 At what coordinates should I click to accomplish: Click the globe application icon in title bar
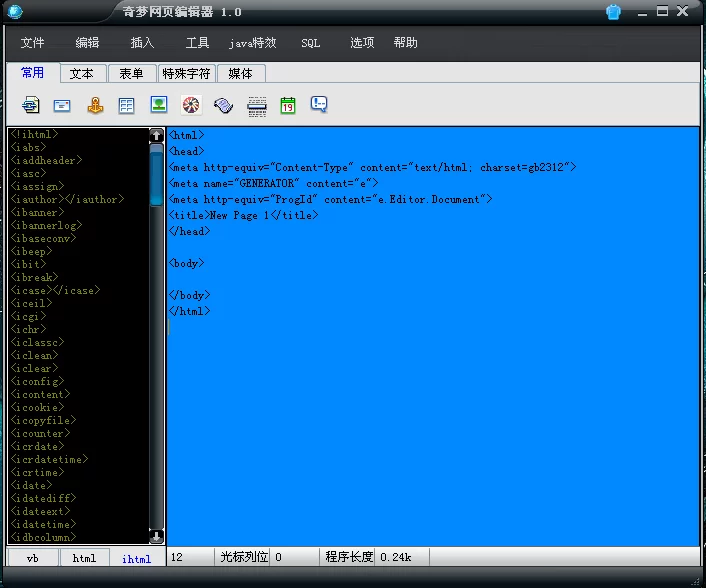coord(15,11)
